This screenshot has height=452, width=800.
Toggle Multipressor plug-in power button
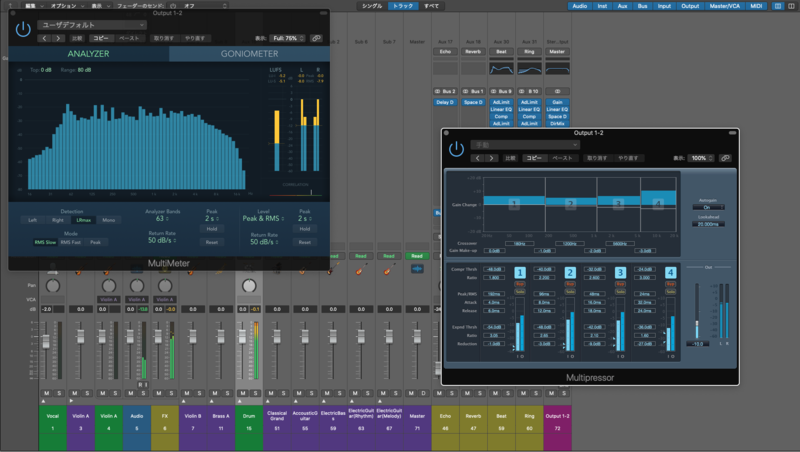tap(456, 149)
